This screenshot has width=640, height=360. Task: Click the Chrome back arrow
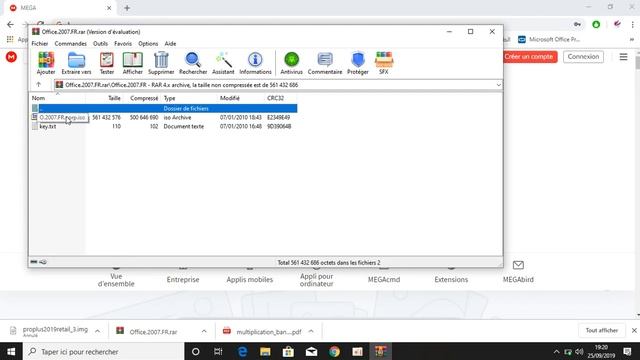(10, 24)
